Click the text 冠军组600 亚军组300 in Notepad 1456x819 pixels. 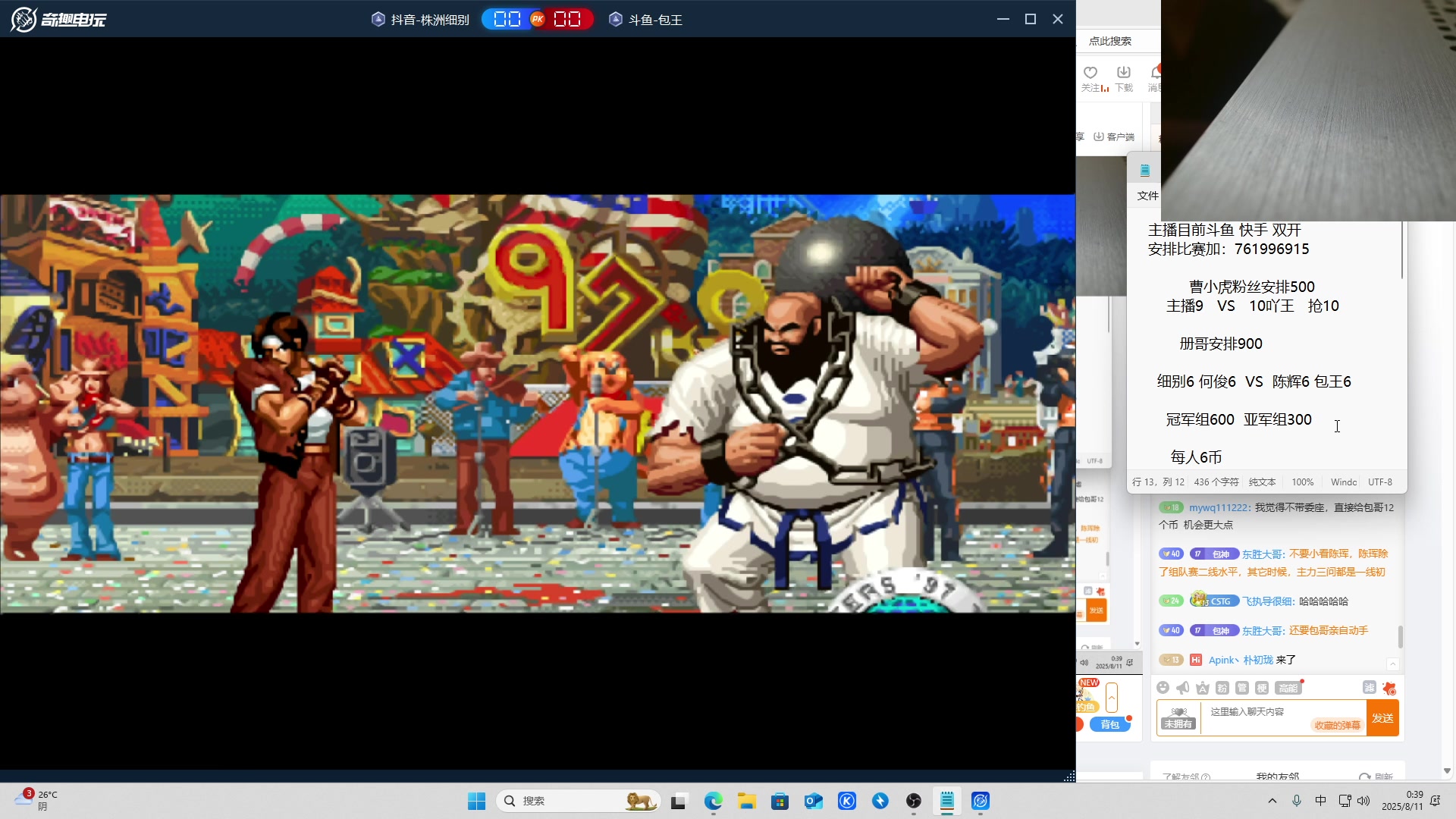(x=1238, y=419)
